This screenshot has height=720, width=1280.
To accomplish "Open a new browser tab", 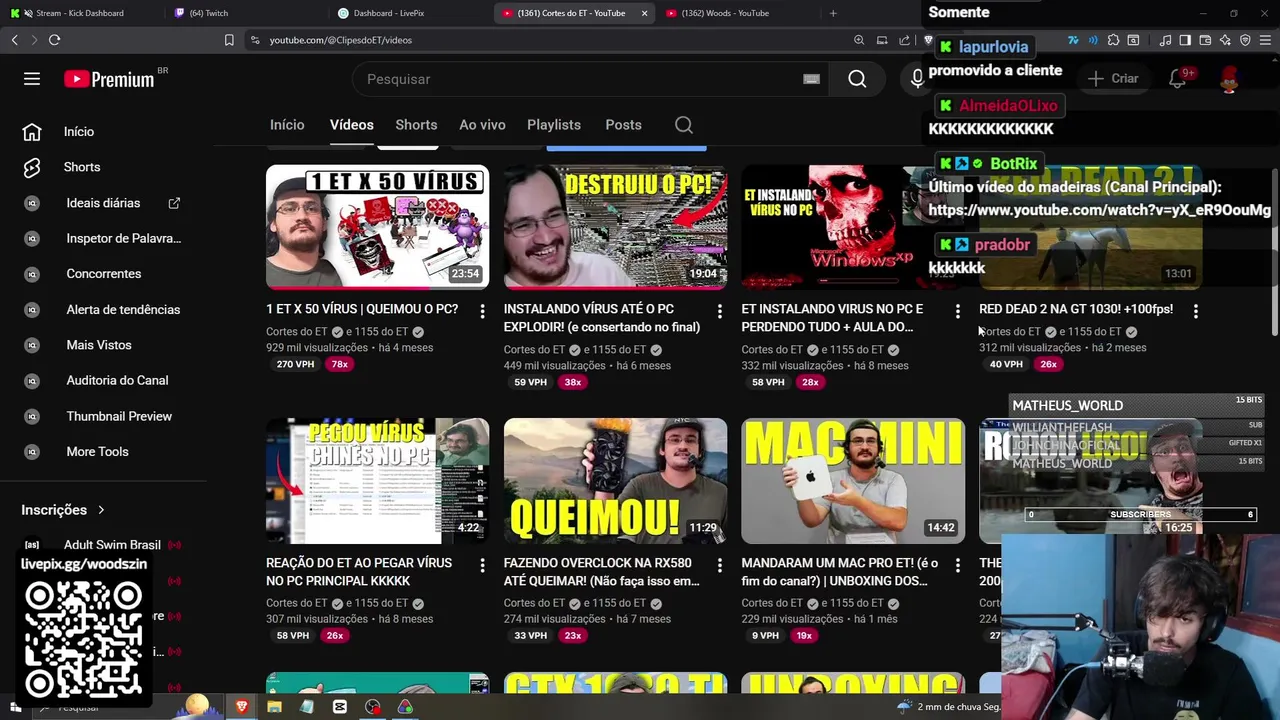I will coord(833,13).
